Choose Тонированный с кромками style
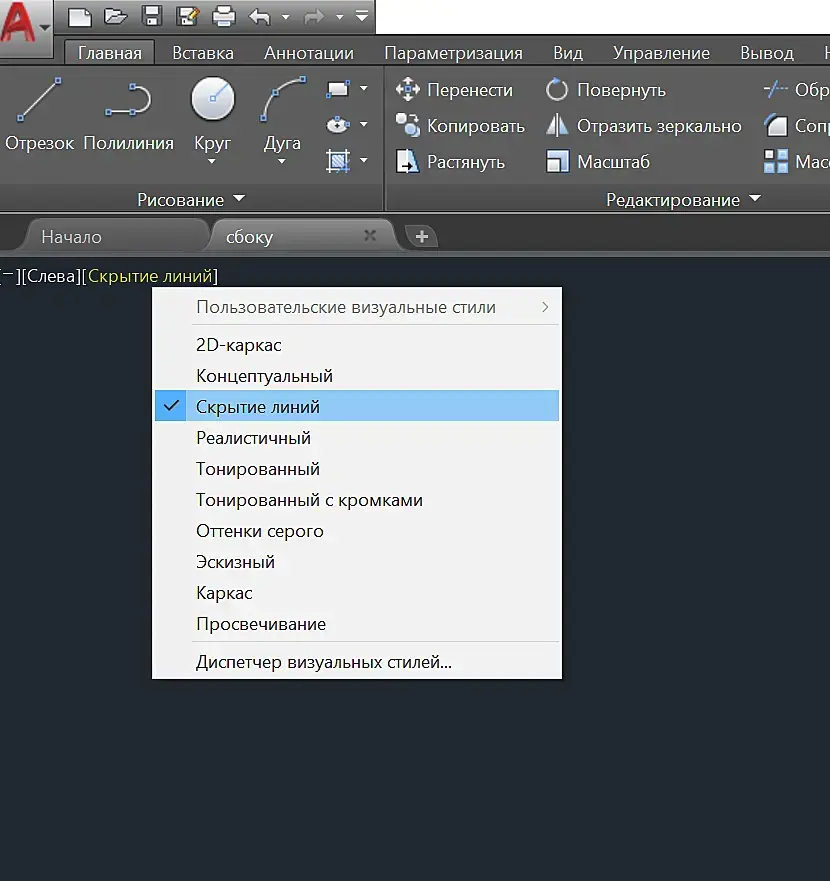Image resolution: width=830 pixels, height=881 pixels. 357,499
